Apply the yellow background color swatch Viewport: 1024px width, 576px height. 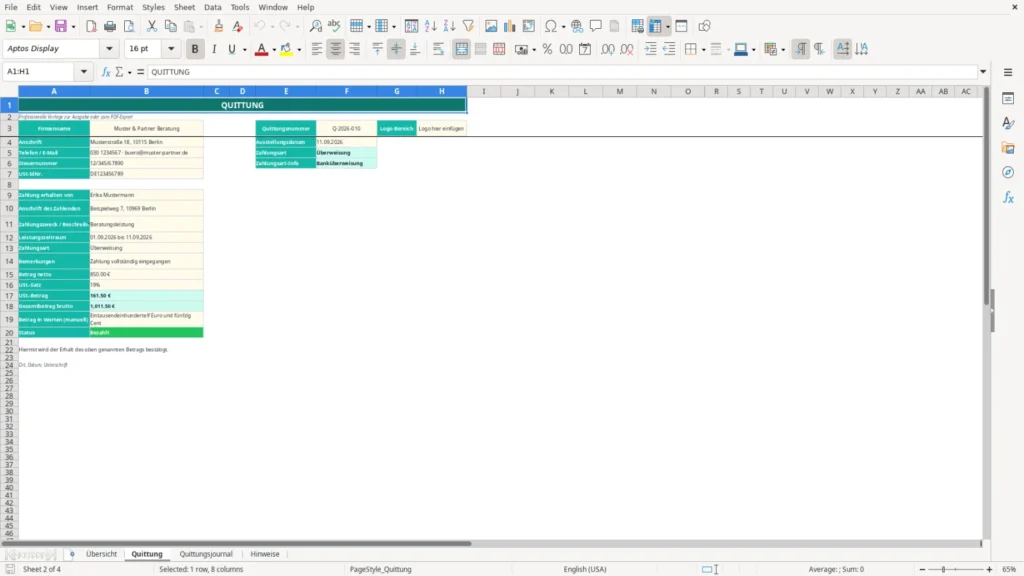[286, 49]
